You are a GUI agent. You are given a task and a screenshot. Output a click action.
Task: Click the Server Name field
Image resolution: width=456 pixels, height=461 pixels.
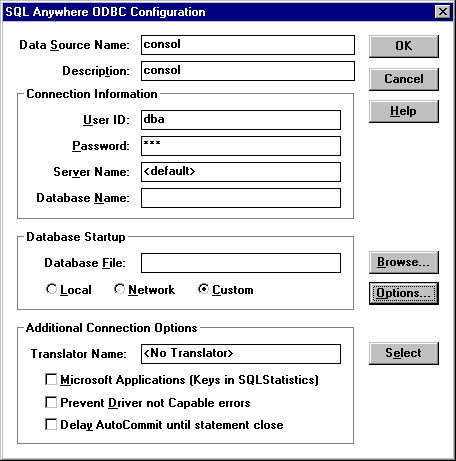(x=241, y=172)
